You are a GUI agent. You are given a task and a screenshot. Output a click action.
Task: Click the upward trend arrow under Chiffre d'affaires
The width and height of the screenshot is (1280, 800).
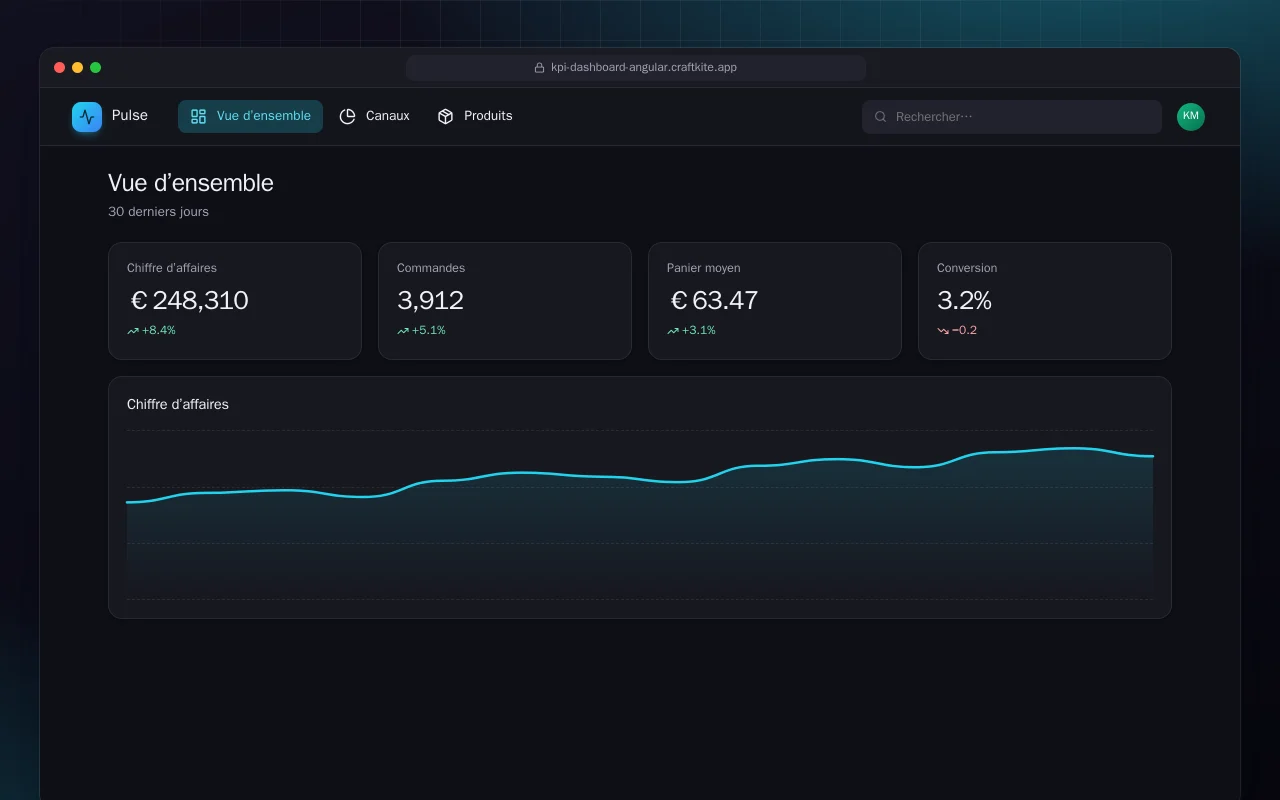coord(133,331)
